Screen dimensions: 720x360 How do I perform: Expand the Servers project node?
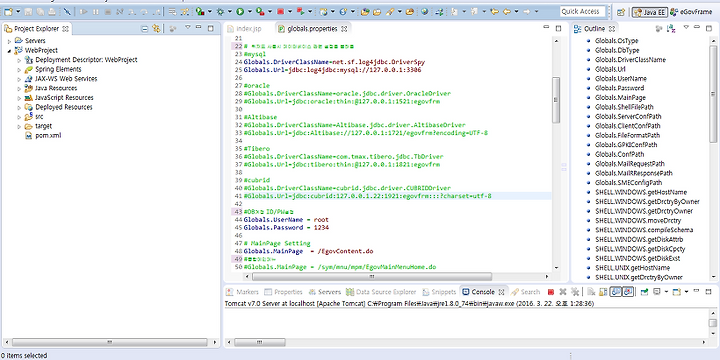[x=9, y=41]
